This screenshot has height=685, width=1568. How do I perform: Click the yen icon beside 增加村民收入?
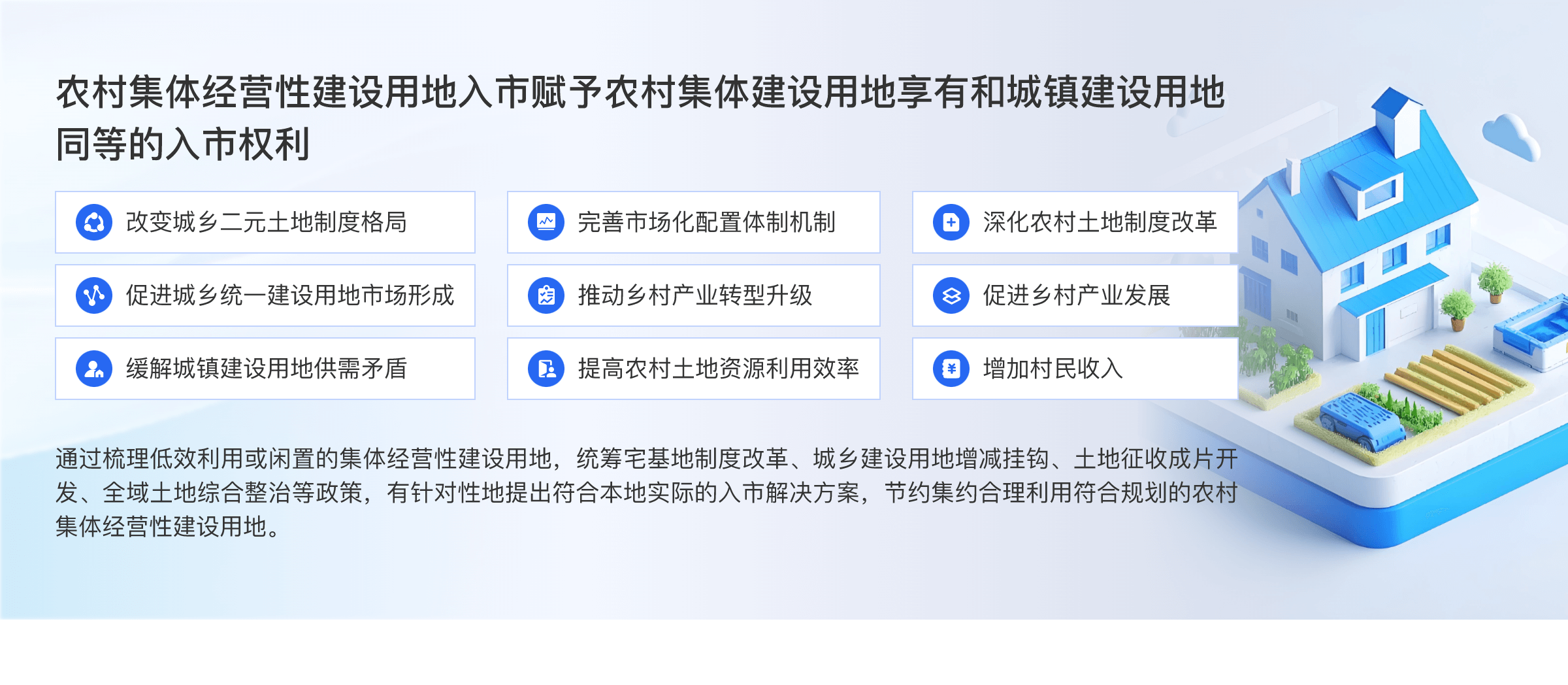951,369
